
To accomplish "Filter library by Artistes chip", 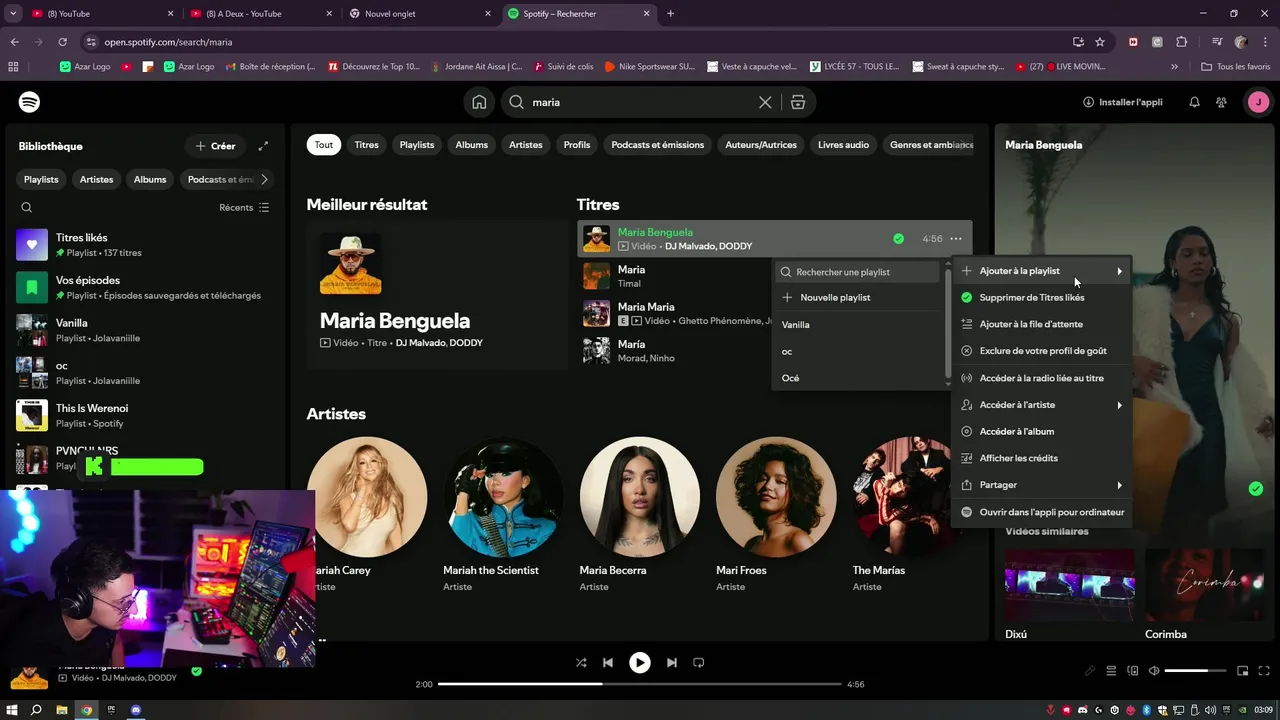I will coord(97,179).
